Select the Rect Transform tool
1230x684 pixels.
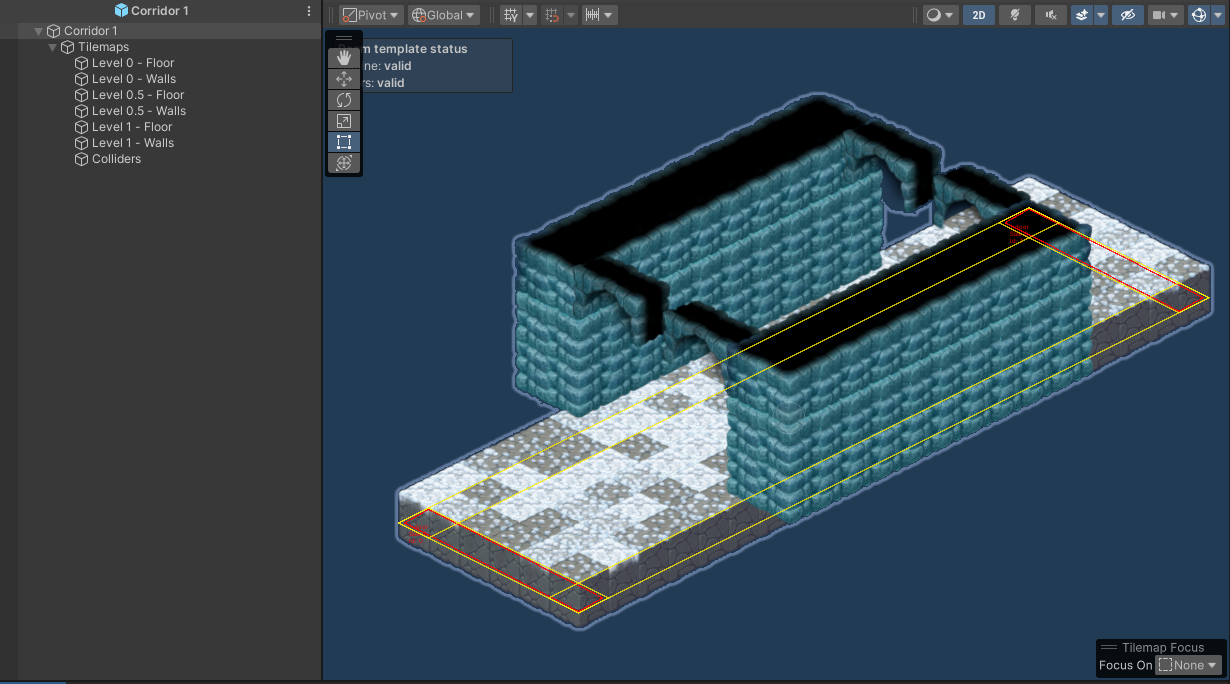344,141
